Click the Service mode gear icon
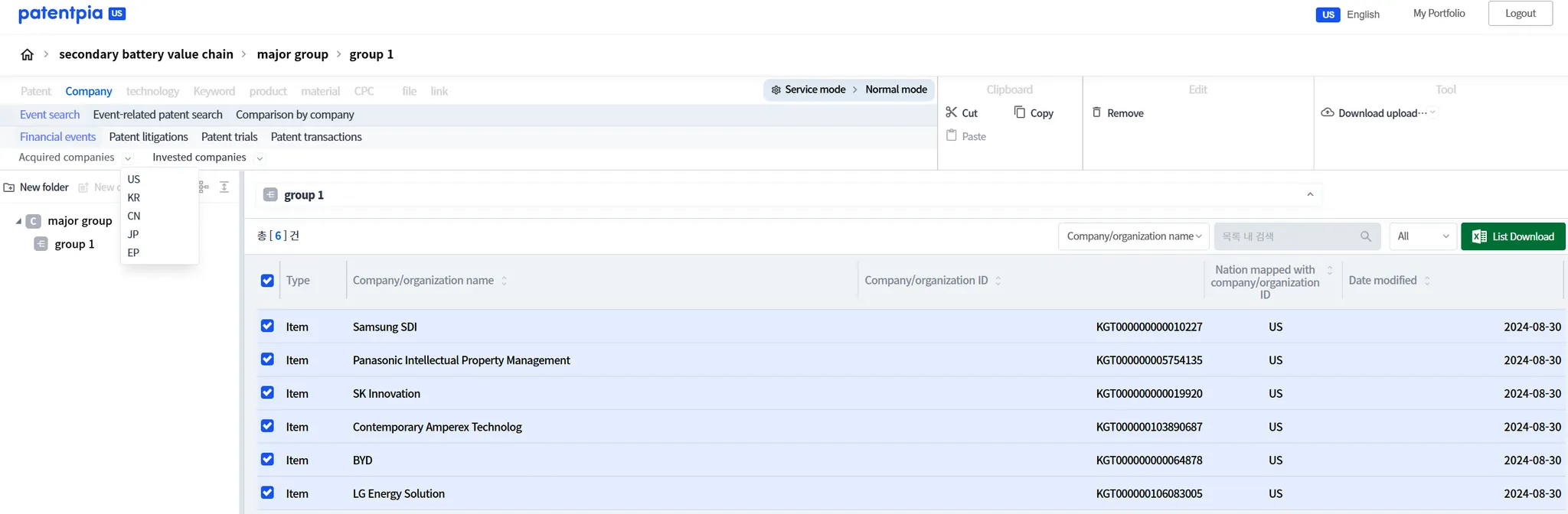The image size is (1568, 514). point(776,89)
